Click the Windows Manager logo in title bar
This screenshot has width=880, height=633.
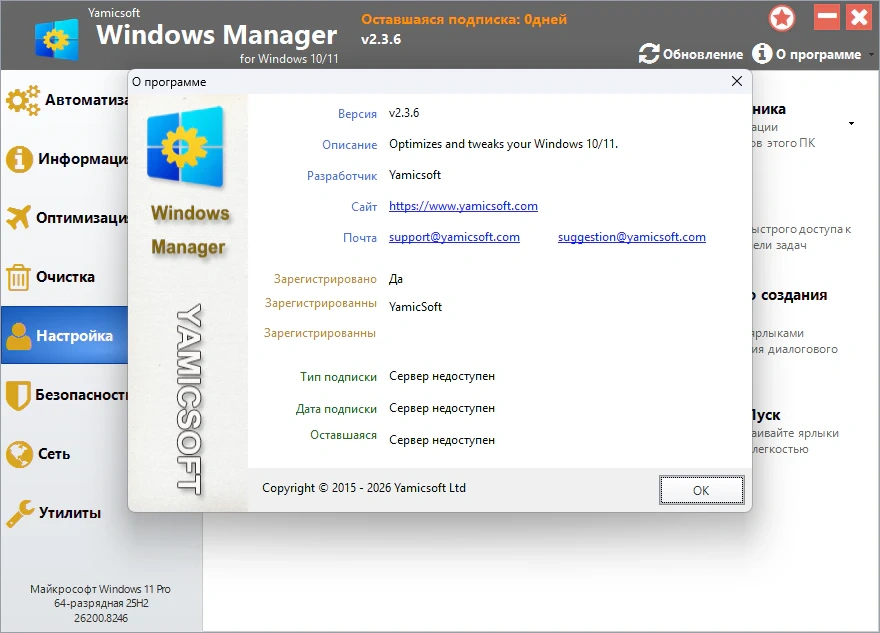tap(57, 39)
